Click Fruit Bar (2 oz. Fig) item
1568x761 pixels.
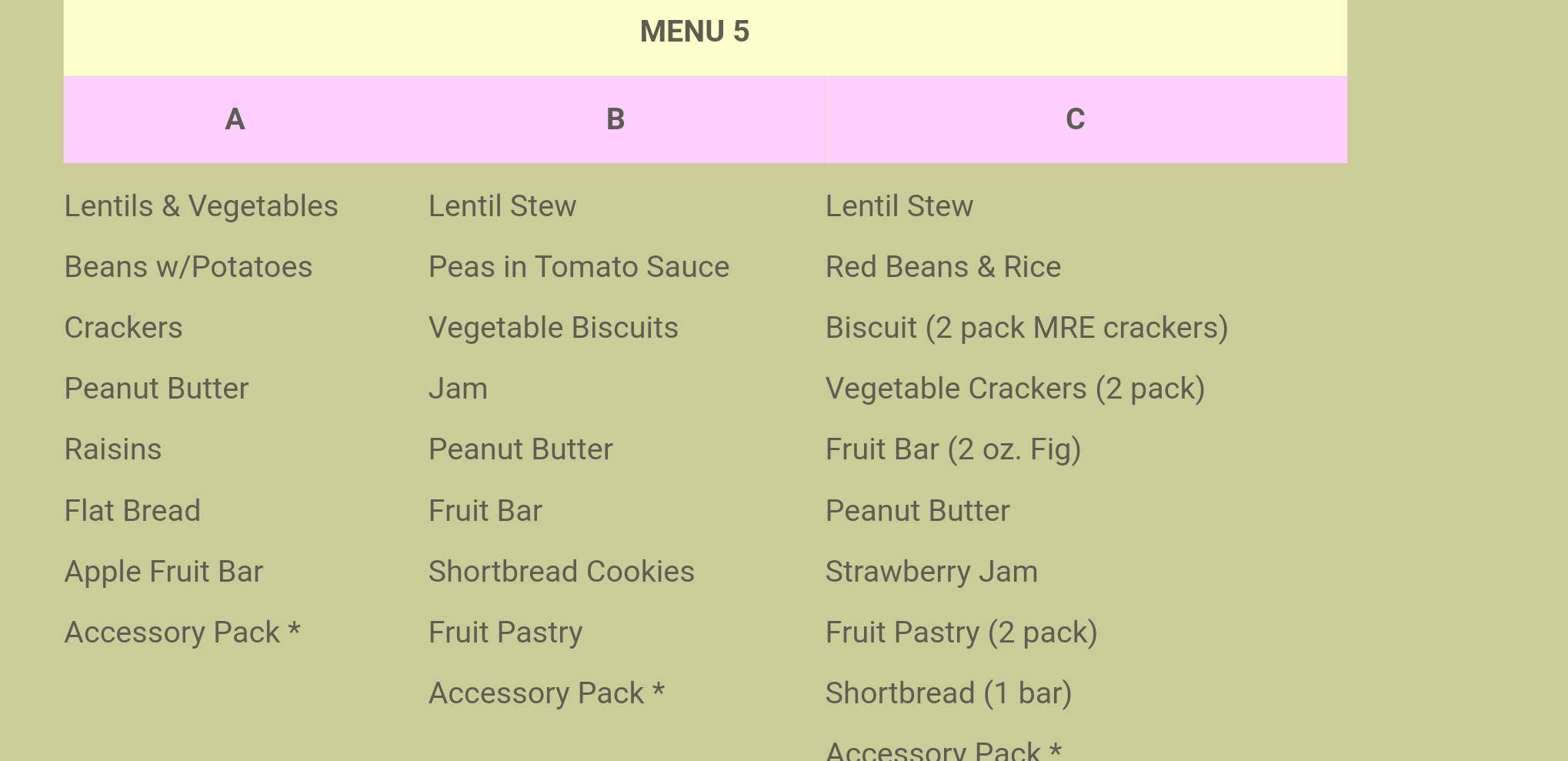click(x=953, y=449)
